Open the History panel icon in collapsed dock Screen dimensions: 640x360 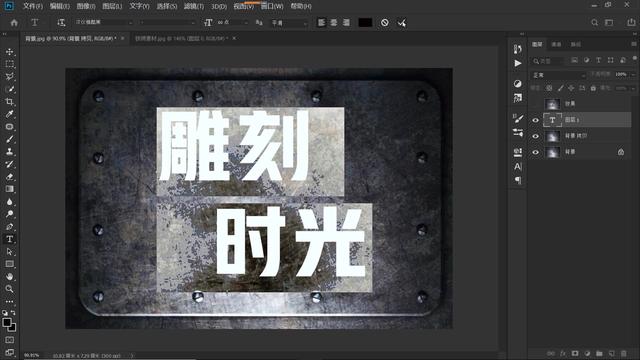pos(518,49)
